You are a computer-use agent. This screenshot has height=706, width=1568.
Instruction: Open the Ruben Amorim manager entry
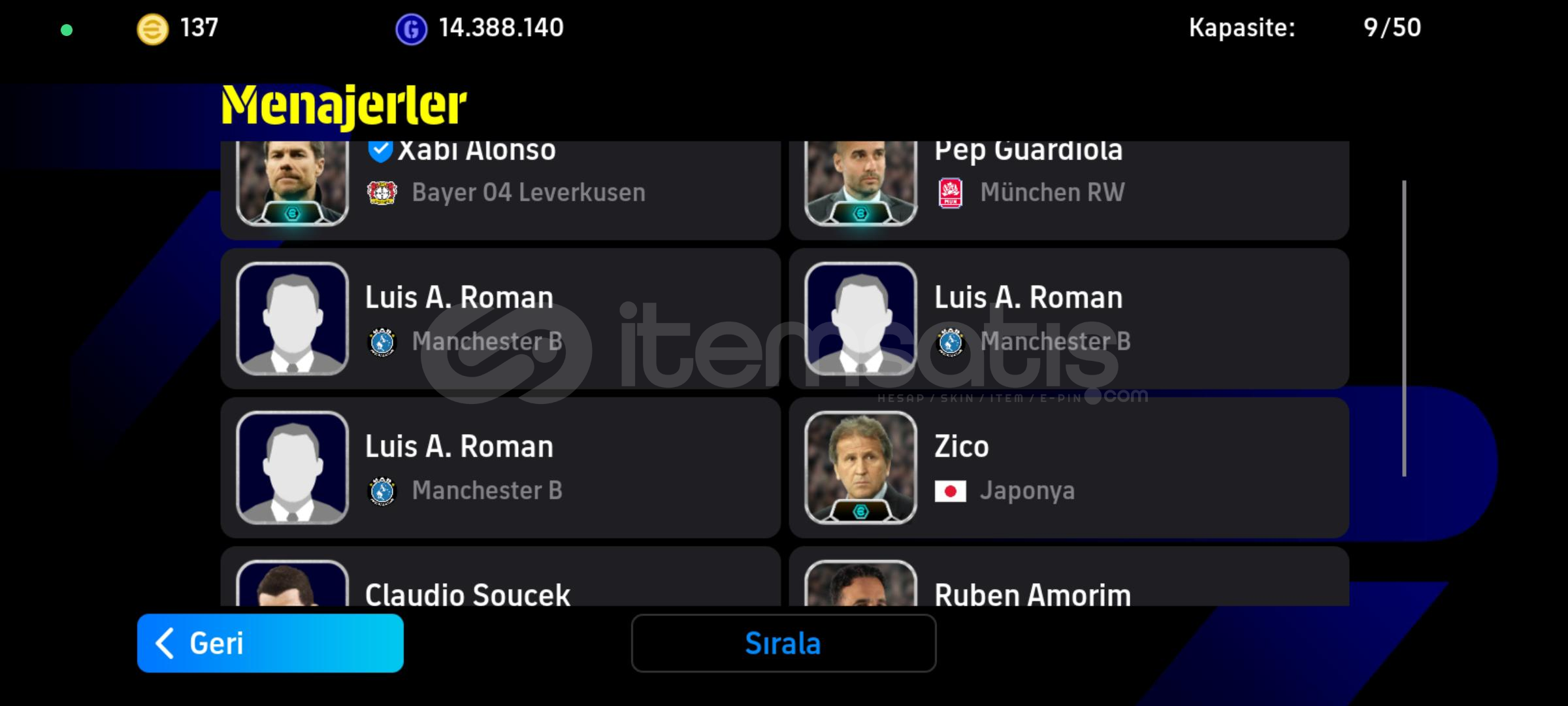tap(1069, 577)
